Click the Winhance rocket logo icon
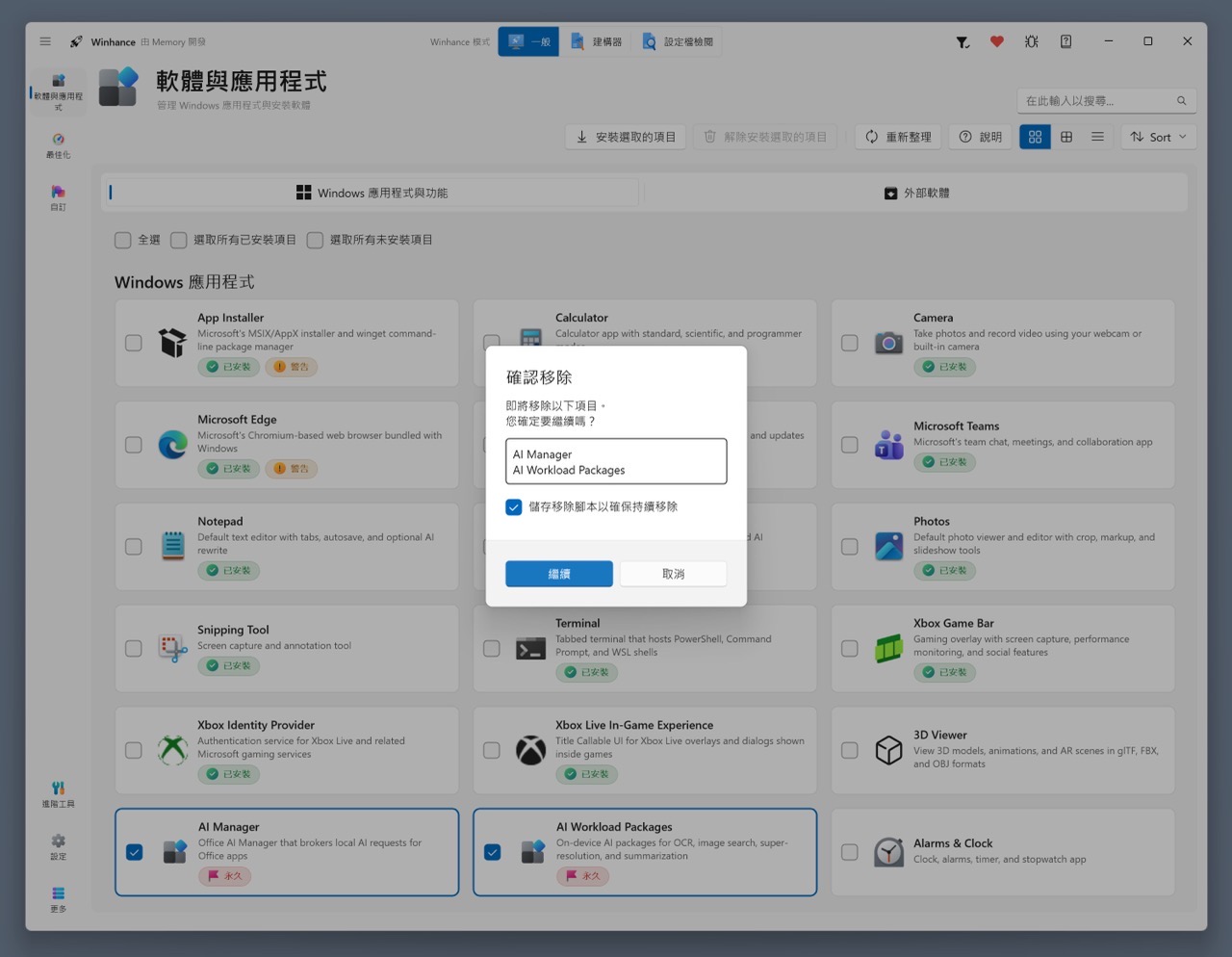Screen dimensions: 1232x957 [76, 41]
